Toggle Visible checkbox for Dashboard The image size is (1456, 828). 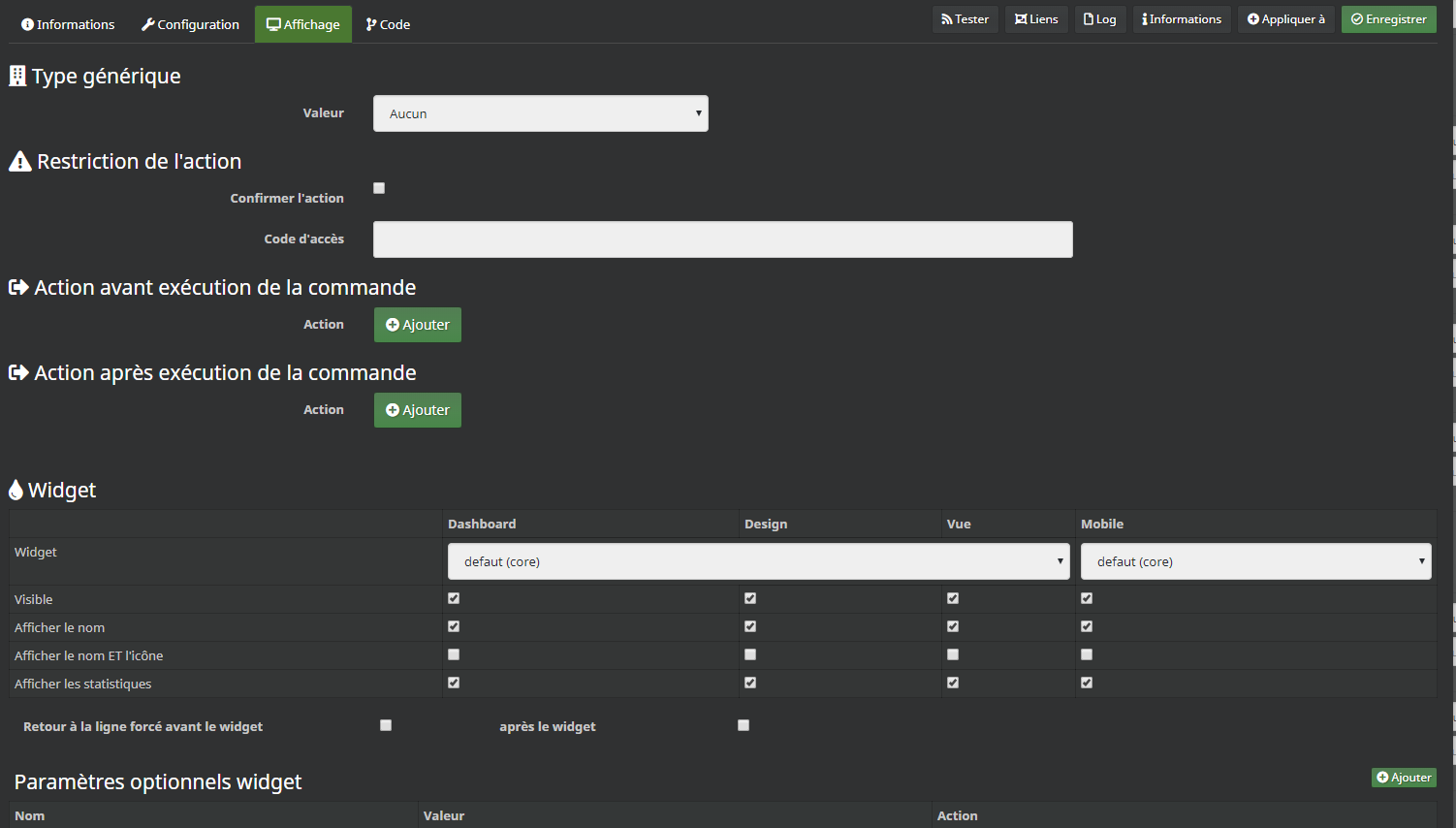tap(454, 598)
